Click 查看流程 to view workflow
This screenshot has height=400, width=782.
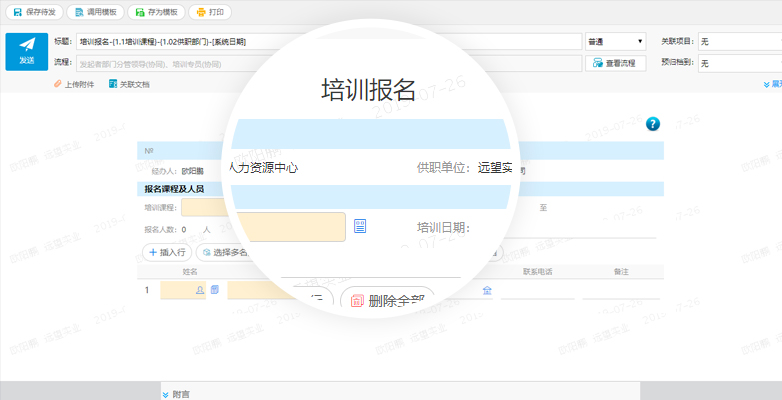[x=614, y=63]
